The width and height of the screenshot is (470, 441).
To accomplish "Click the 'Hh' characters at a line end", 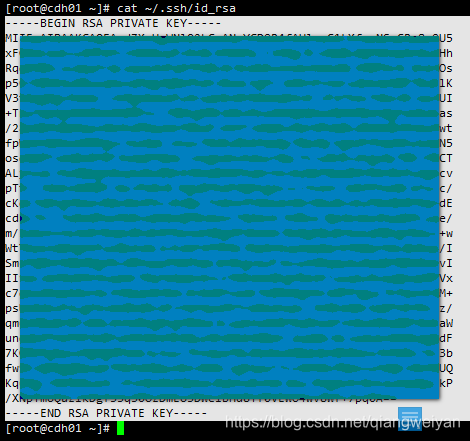I will [x=446, y=53].
